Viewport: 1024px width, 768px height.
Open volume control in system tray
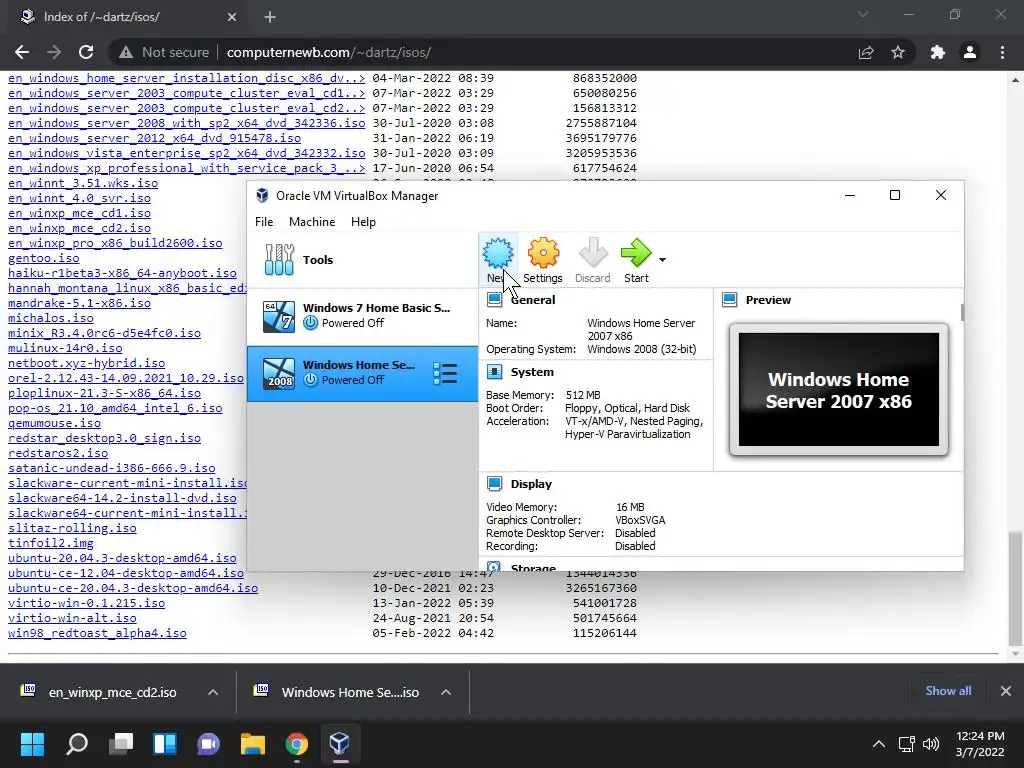click(x=931, y=744)
